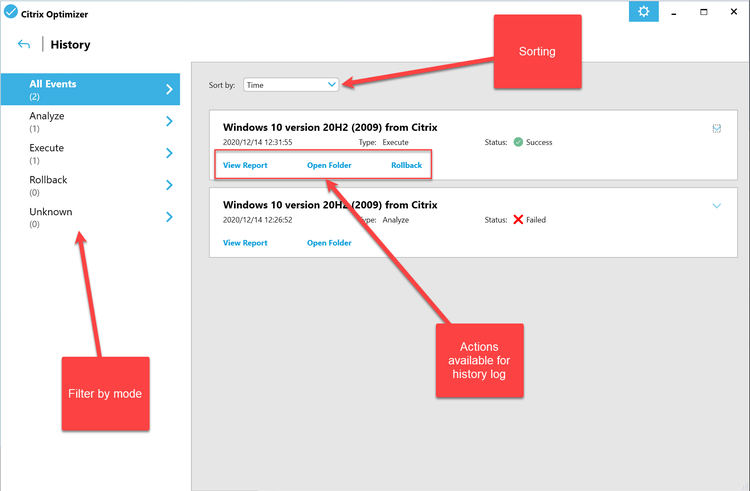The image size is (750, 491).
Task: Open Folder for the Execute event
Action: point(329,165)
